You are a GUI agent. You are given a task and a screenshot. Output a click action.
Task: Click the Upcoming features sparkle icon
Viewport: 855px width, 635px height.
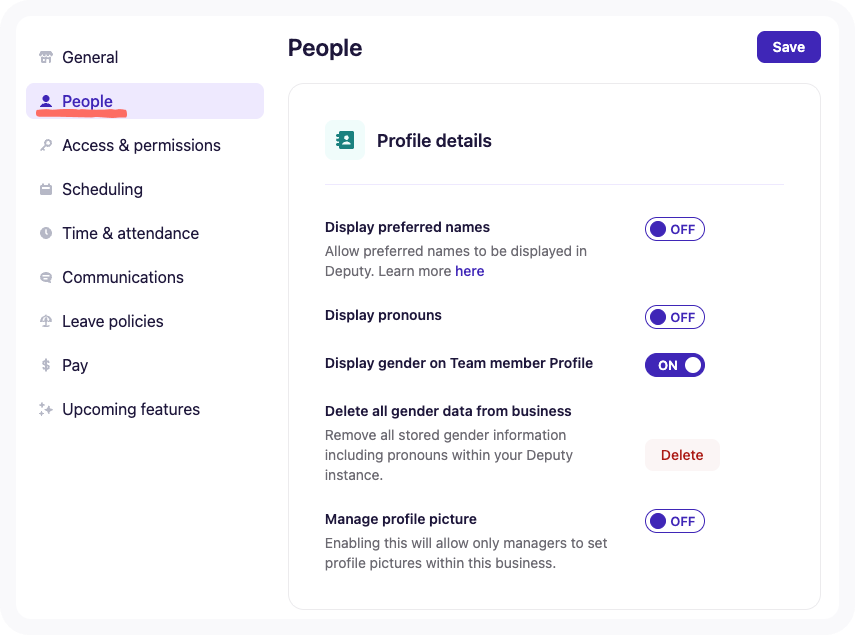point(46,409)
